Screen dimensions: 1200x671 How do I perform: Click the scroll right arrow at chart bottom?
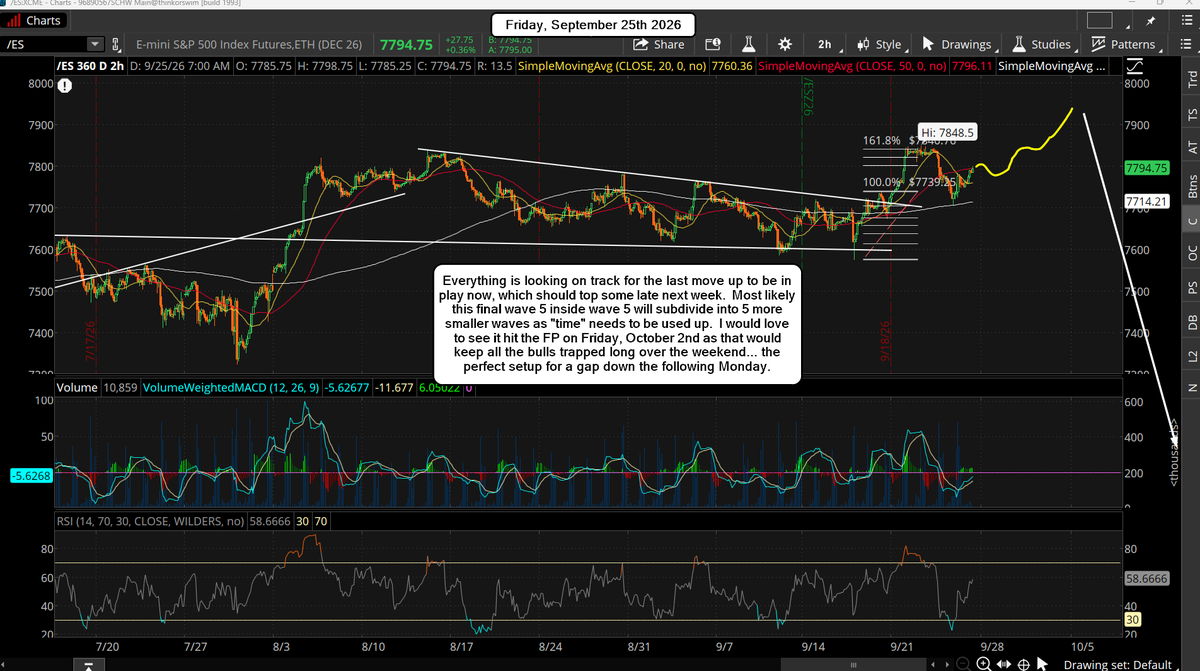point(947,664)
